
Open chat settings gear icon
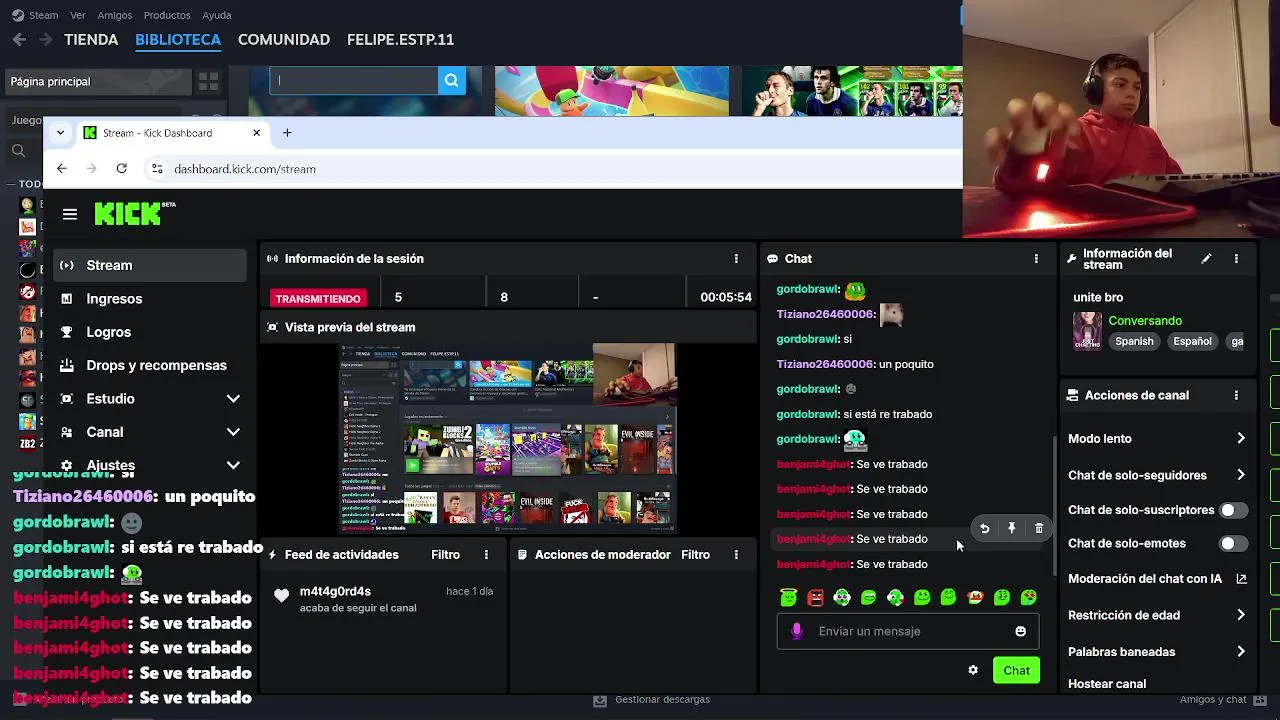973,670
